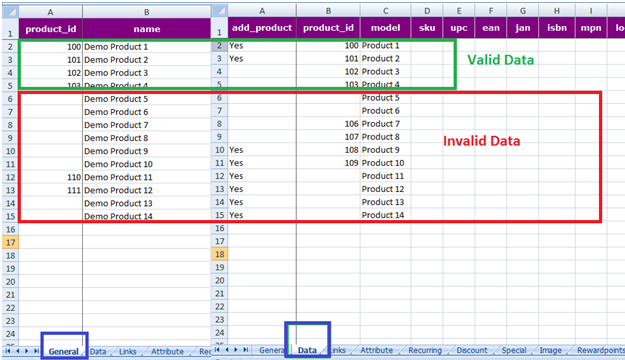Select the model cell Product 6
The width and height of the screenshot is (625, 360).
[x=385, y=111]
